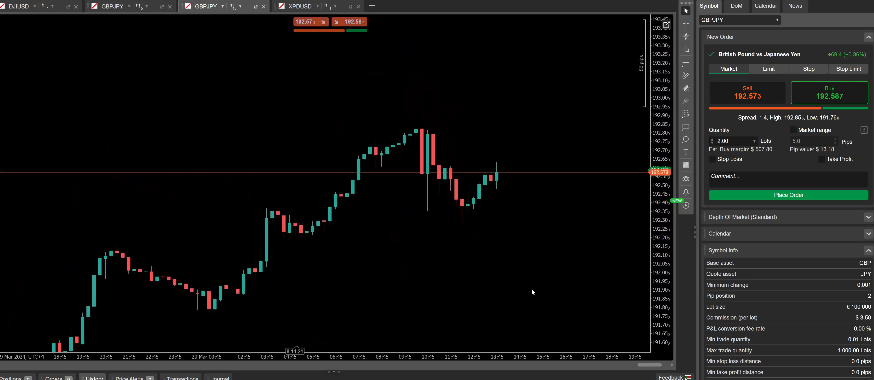Click the Sell 192.573 price button

tap(747, 93)
